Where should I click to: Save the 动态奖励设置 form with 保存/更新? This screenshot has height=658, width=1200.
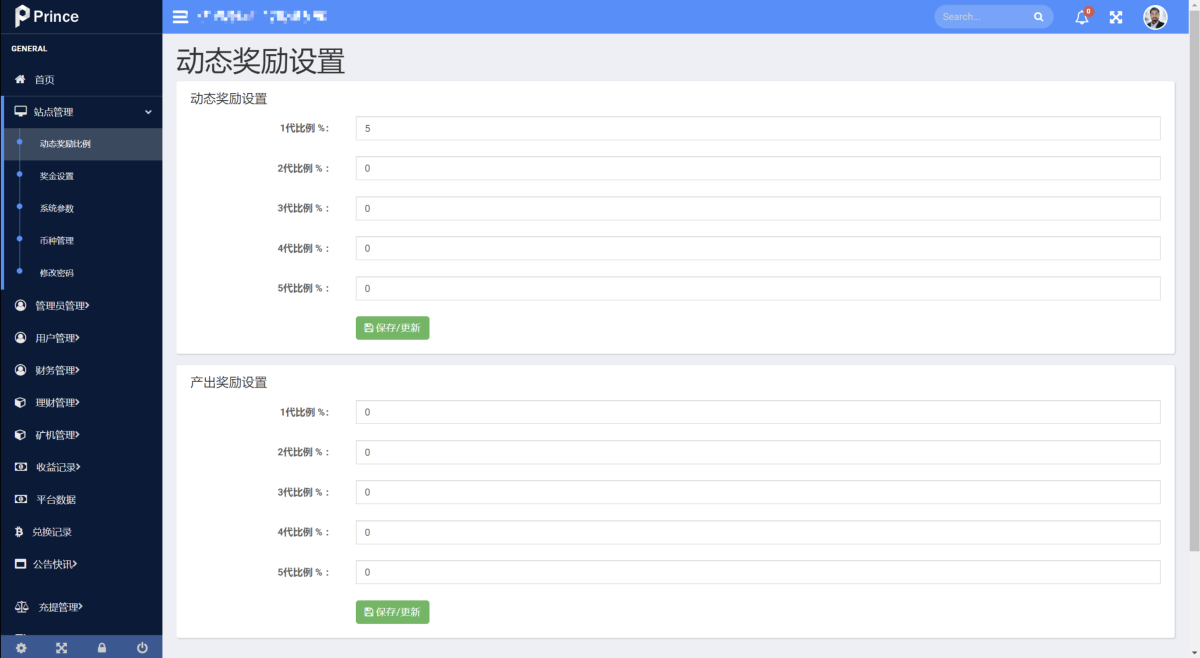392,328
